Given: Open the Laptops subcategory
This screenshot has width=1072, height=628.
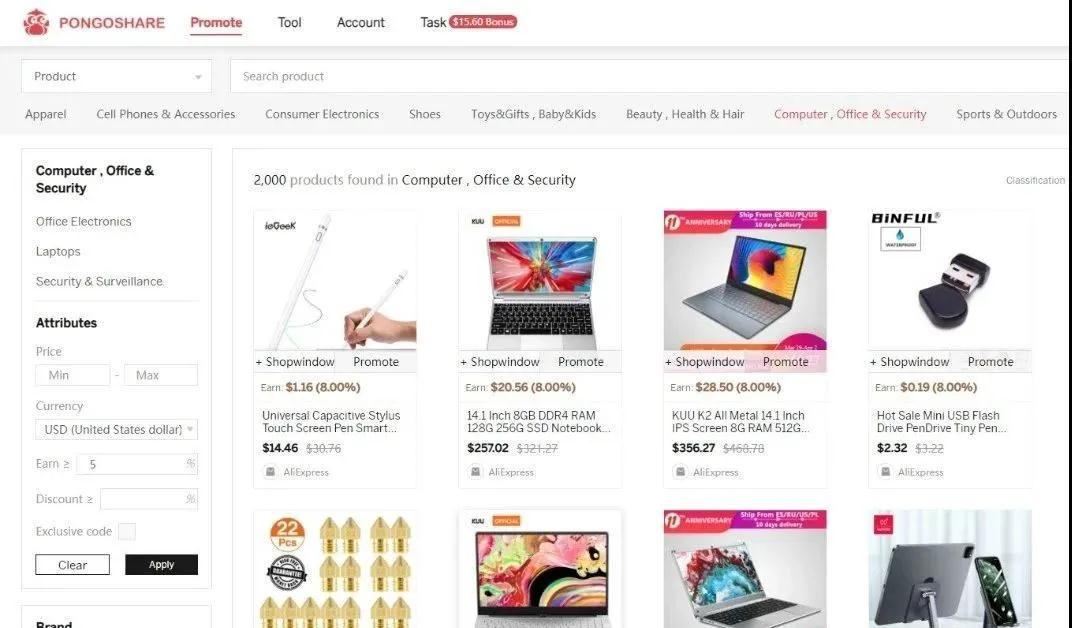Looking at the screenshot, I should coord(58,251).
